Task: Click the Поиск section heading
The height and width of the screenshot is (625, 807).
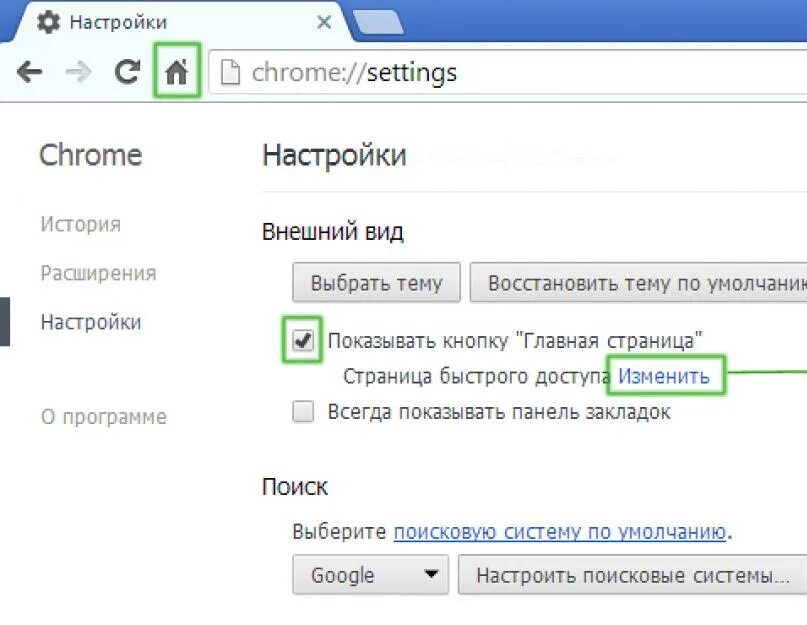Action: pyautogui.click(x=294, y=487)
